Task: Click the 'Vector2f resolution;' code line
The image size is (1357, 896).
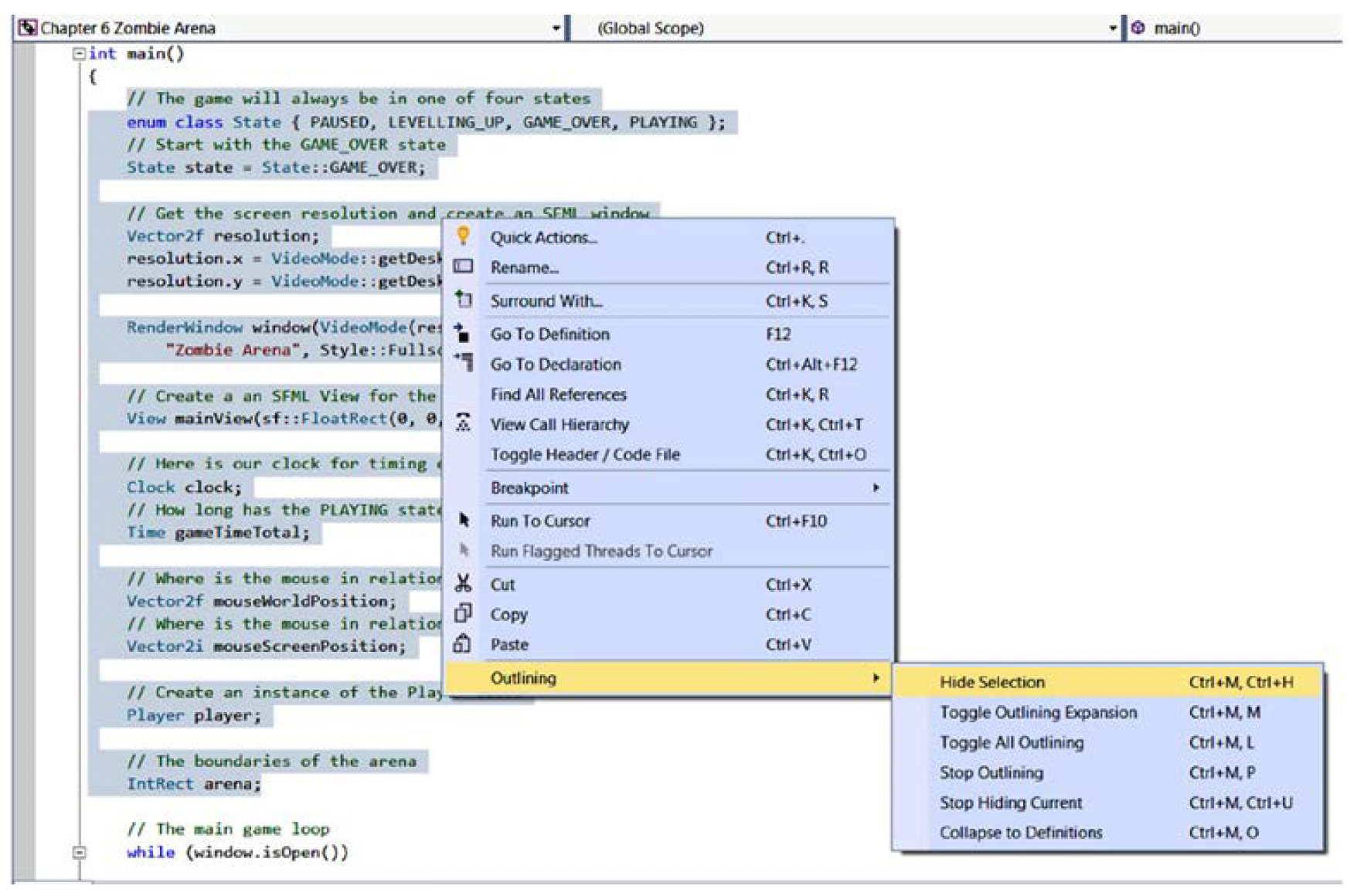Action: (223, 236)
